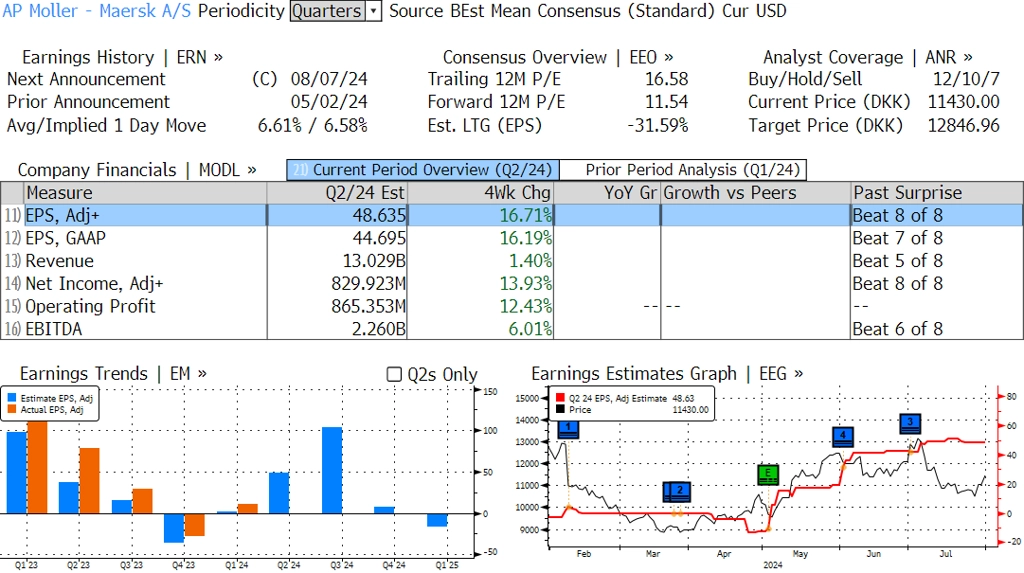Image resolution: width=1024 pixels, height=573 pixels.
Task: Click AP Moller - Maersk A/S title
Action: pyautogui.click(x=97, y=11)
